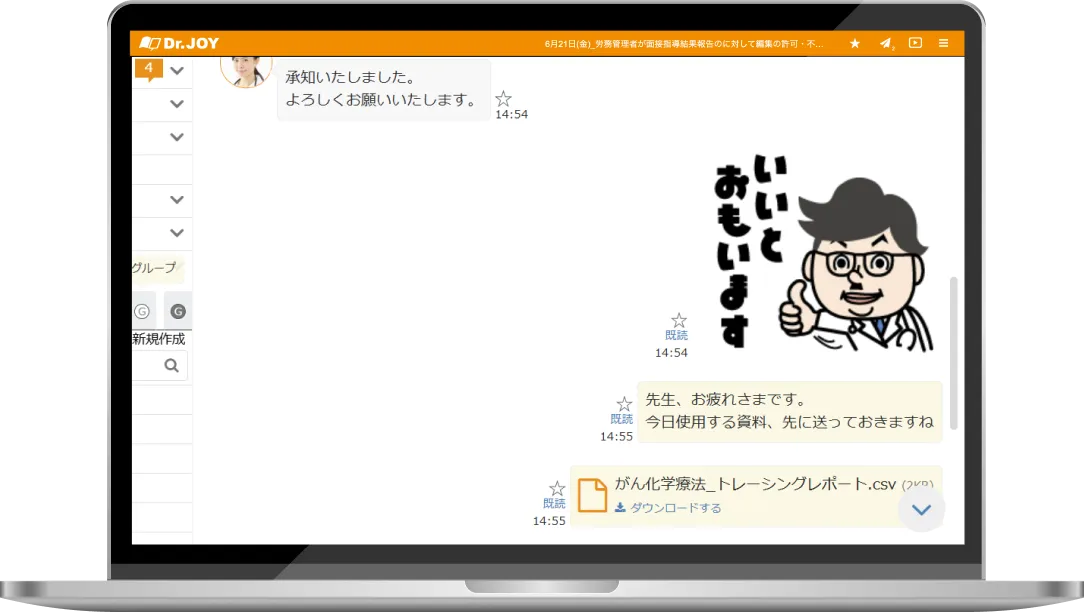The width and height of the screenshot is (1084, 612).
Task: Click the 14:55 timestamp beside 先生 message
Action: point(616,436)
